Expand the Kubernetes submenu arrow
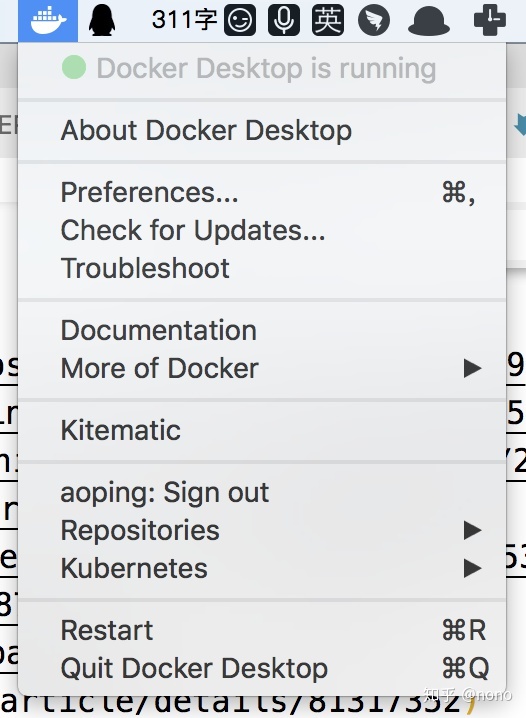The width and height of the screenshot is (526, 718). coord(472,568)
